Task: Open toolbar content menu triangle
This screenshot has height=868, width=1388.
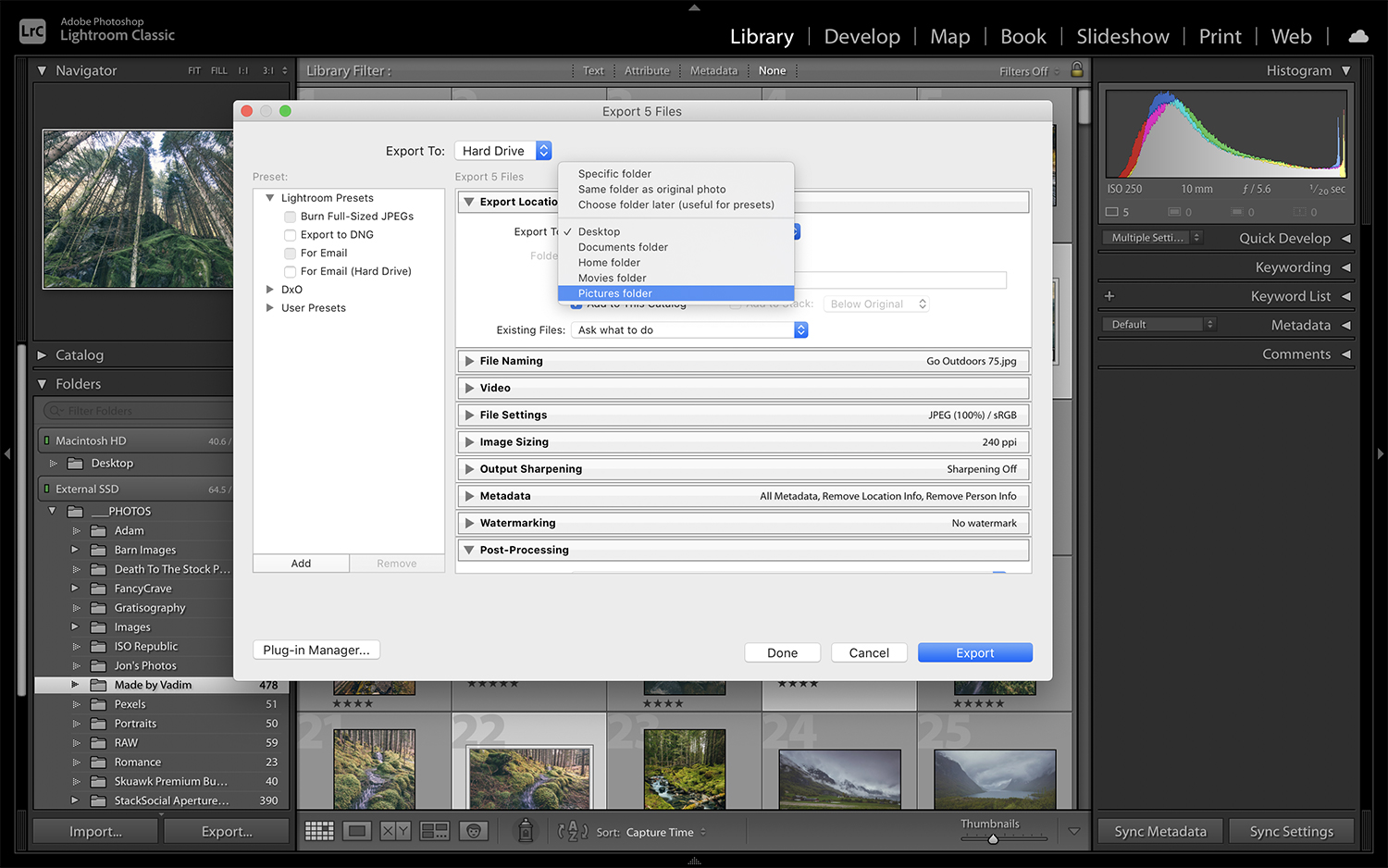Action: click(x=1074, y=831)
